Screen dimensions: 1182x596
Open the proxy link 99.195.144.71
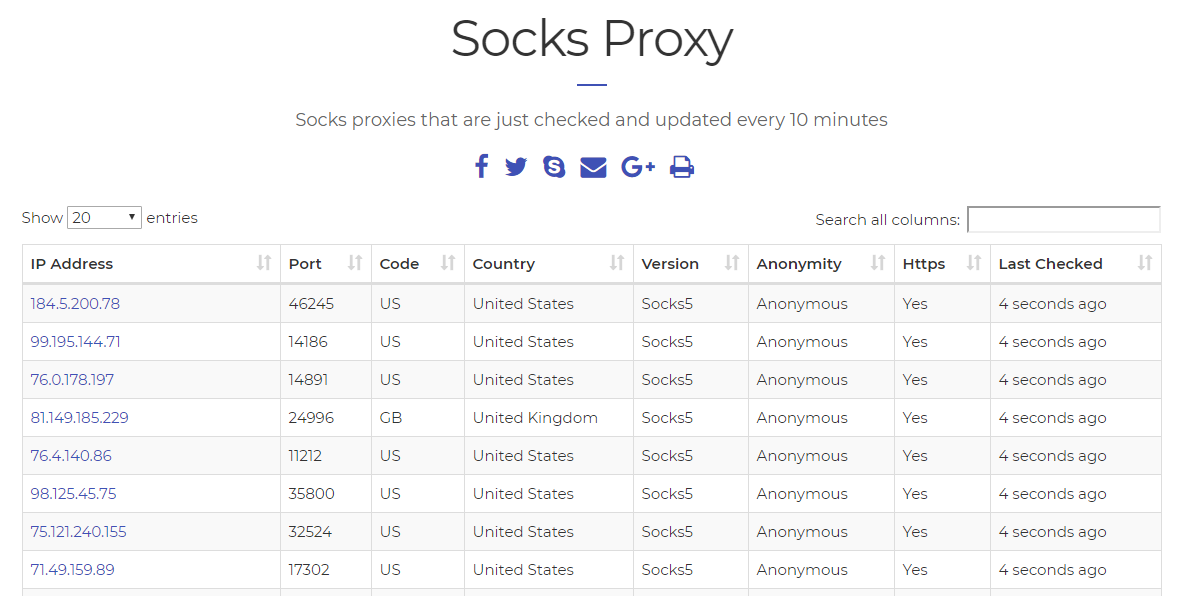pyautogui.click(x=75, y=341)
